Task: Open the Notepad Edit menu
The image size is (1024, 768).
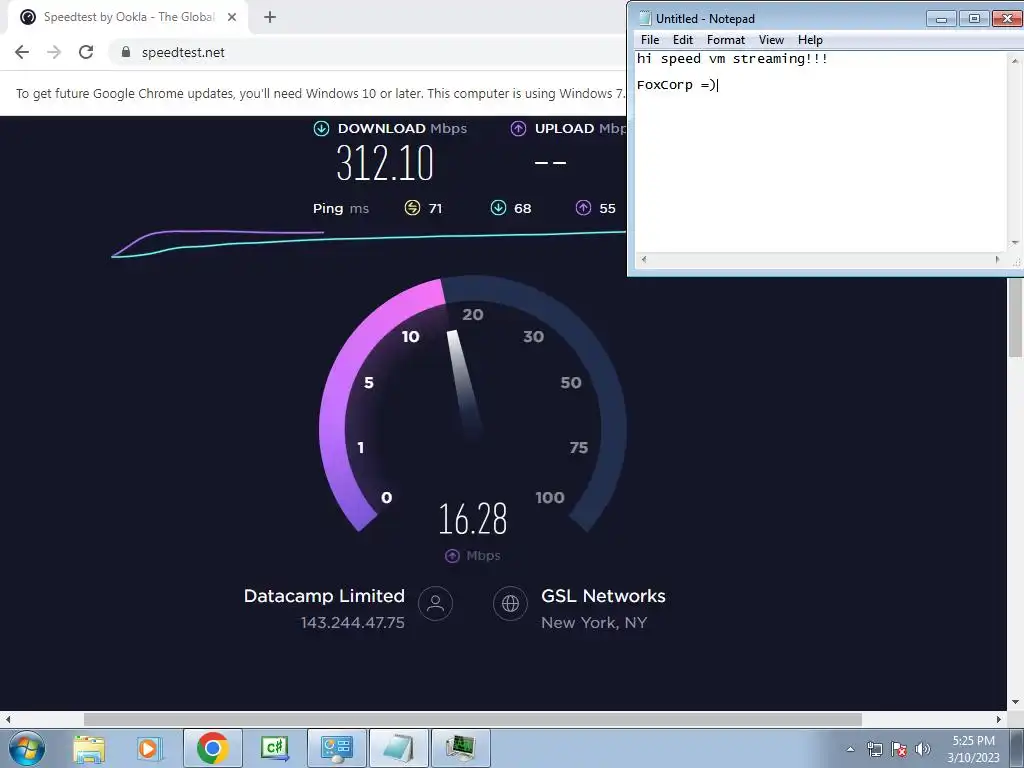Action: 683,40
